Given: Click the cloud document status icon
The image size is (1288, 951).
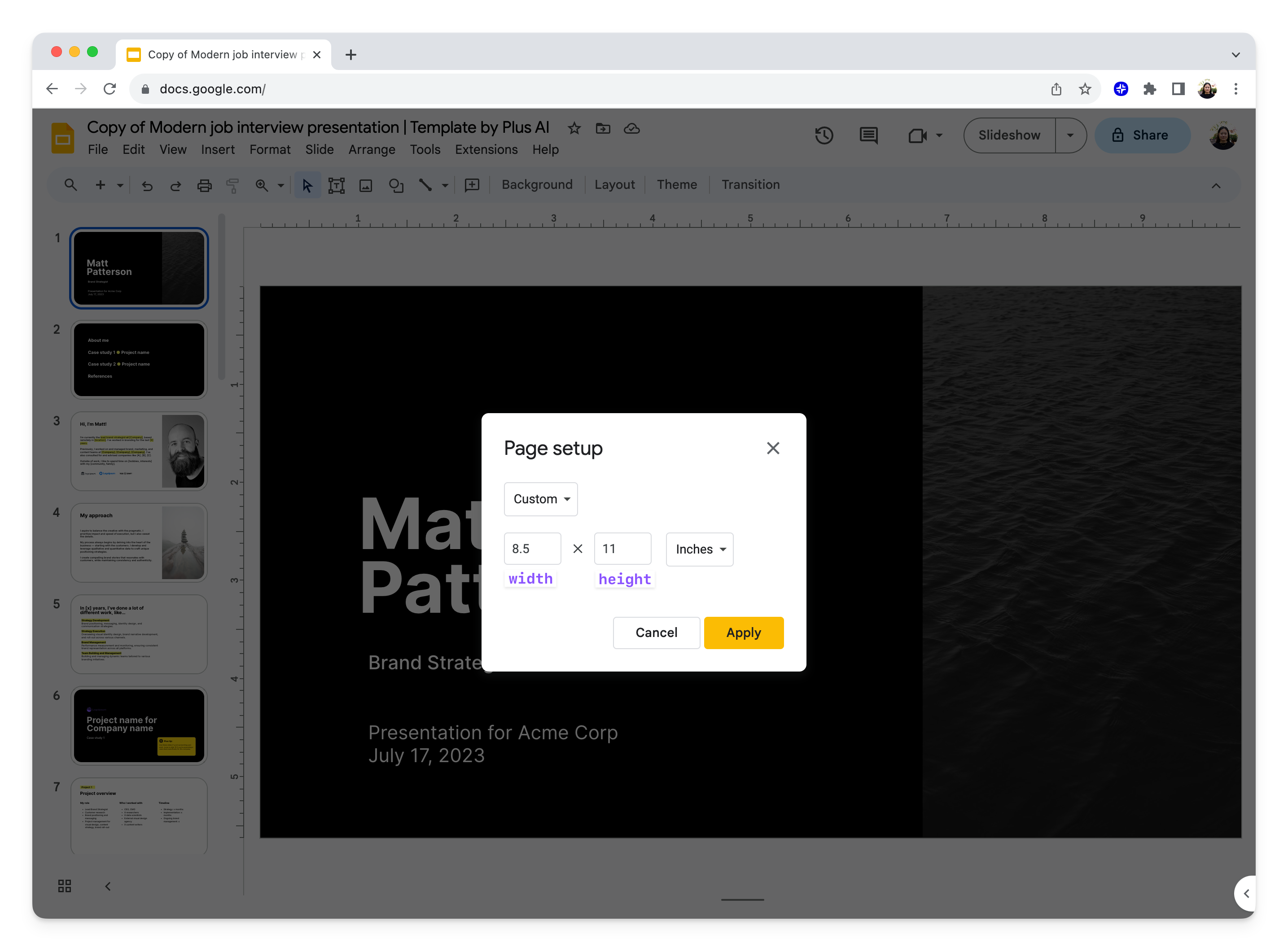Looking at the screenshot, I should coord(631,128).
